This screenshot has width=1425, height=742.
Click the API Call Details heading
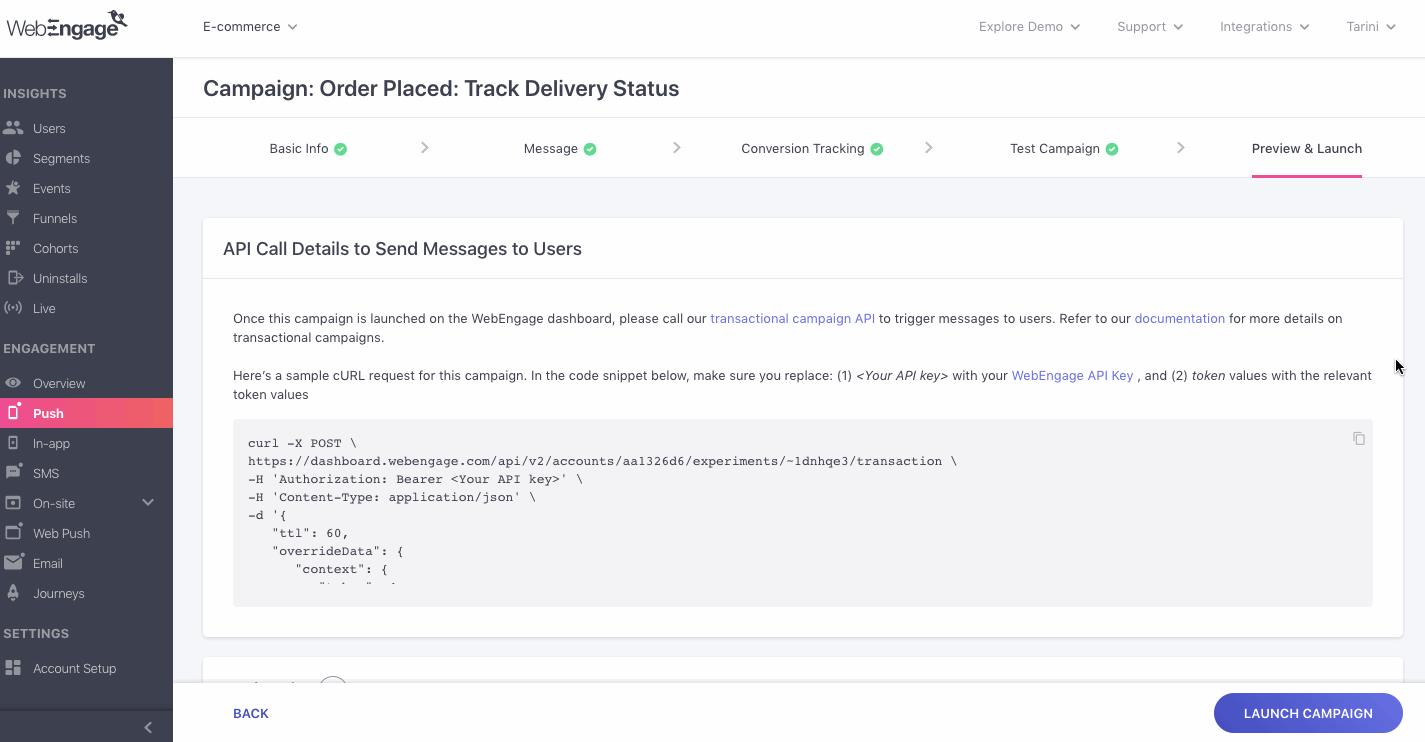point(402,248)
